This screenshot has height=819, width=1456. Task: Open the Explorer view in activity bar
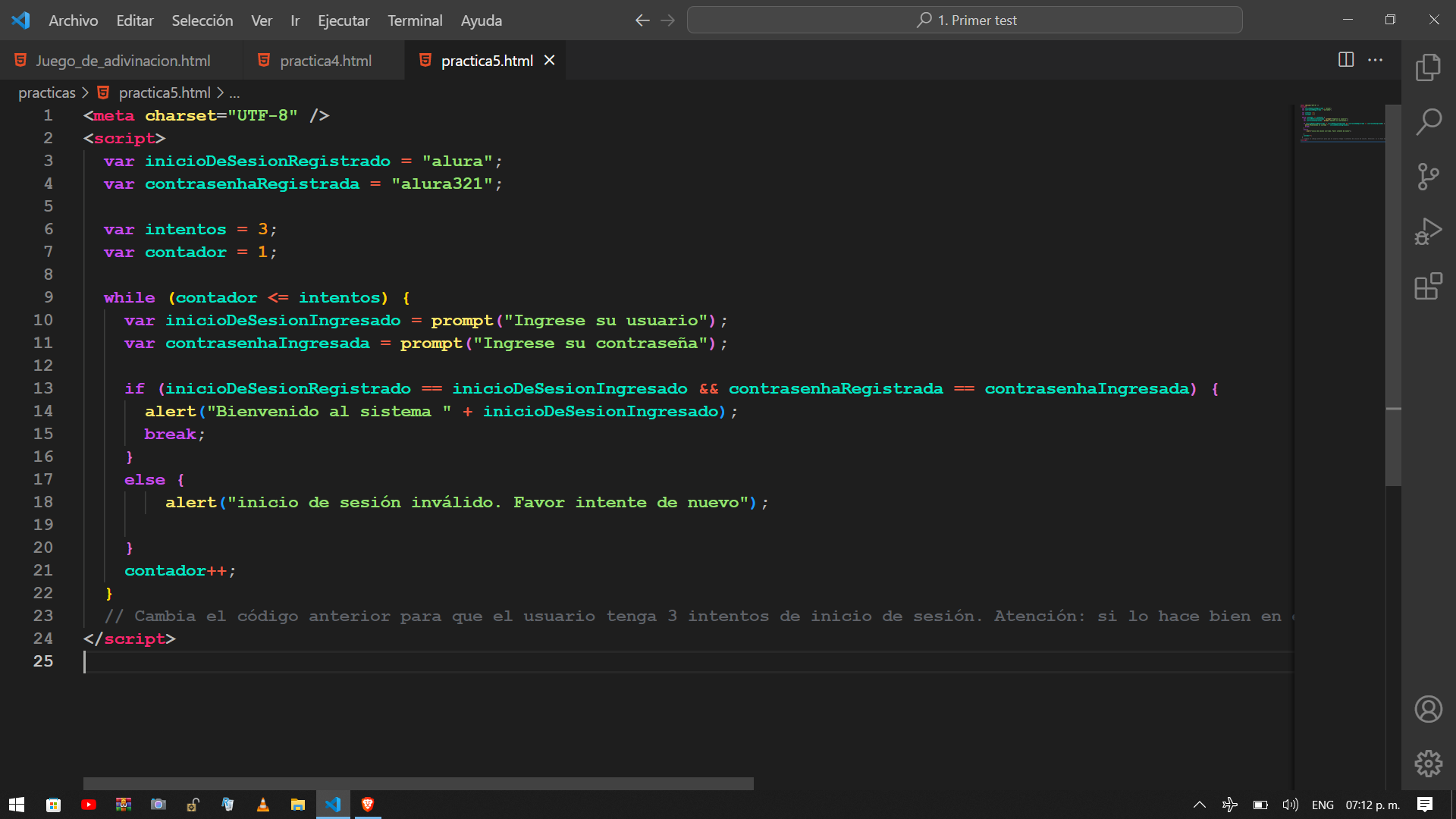coord(1428,67)
